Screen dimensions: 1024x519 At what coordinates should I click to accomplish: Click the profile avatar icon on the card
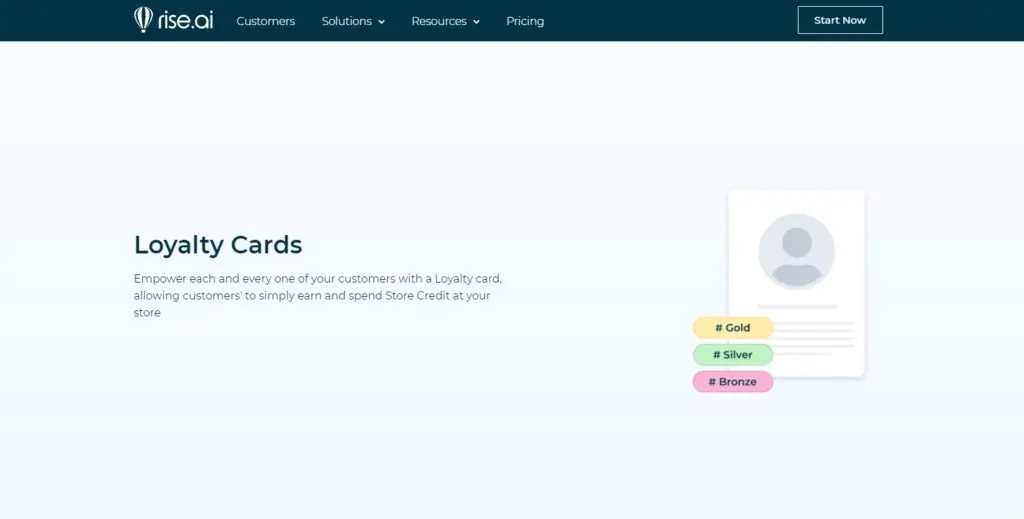796,251
